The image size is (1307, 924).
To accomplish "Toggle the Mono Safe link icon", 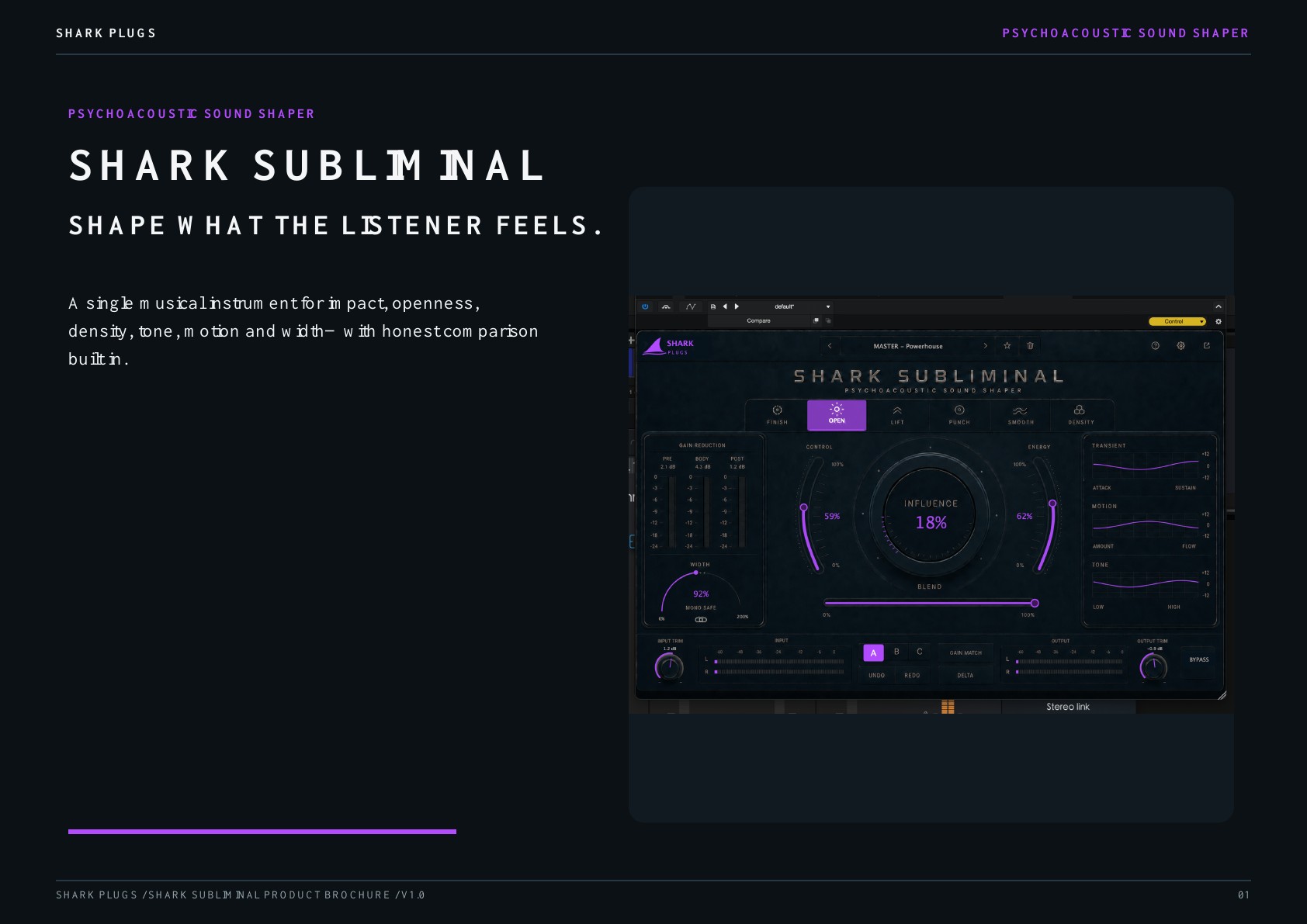I will coord(701,620).
